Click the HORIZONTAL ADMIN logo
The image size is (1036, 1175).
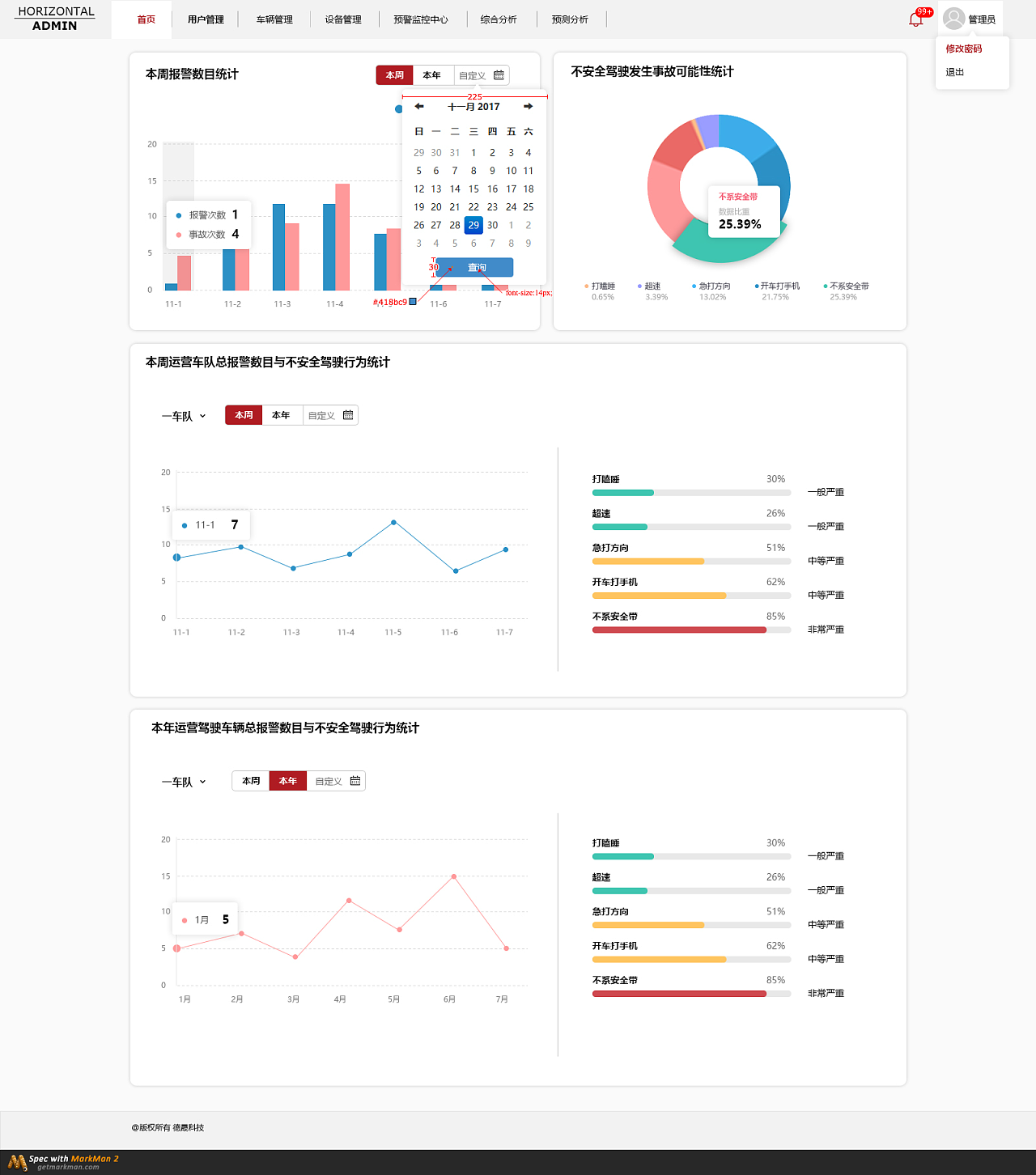click(x=55, y=19)
